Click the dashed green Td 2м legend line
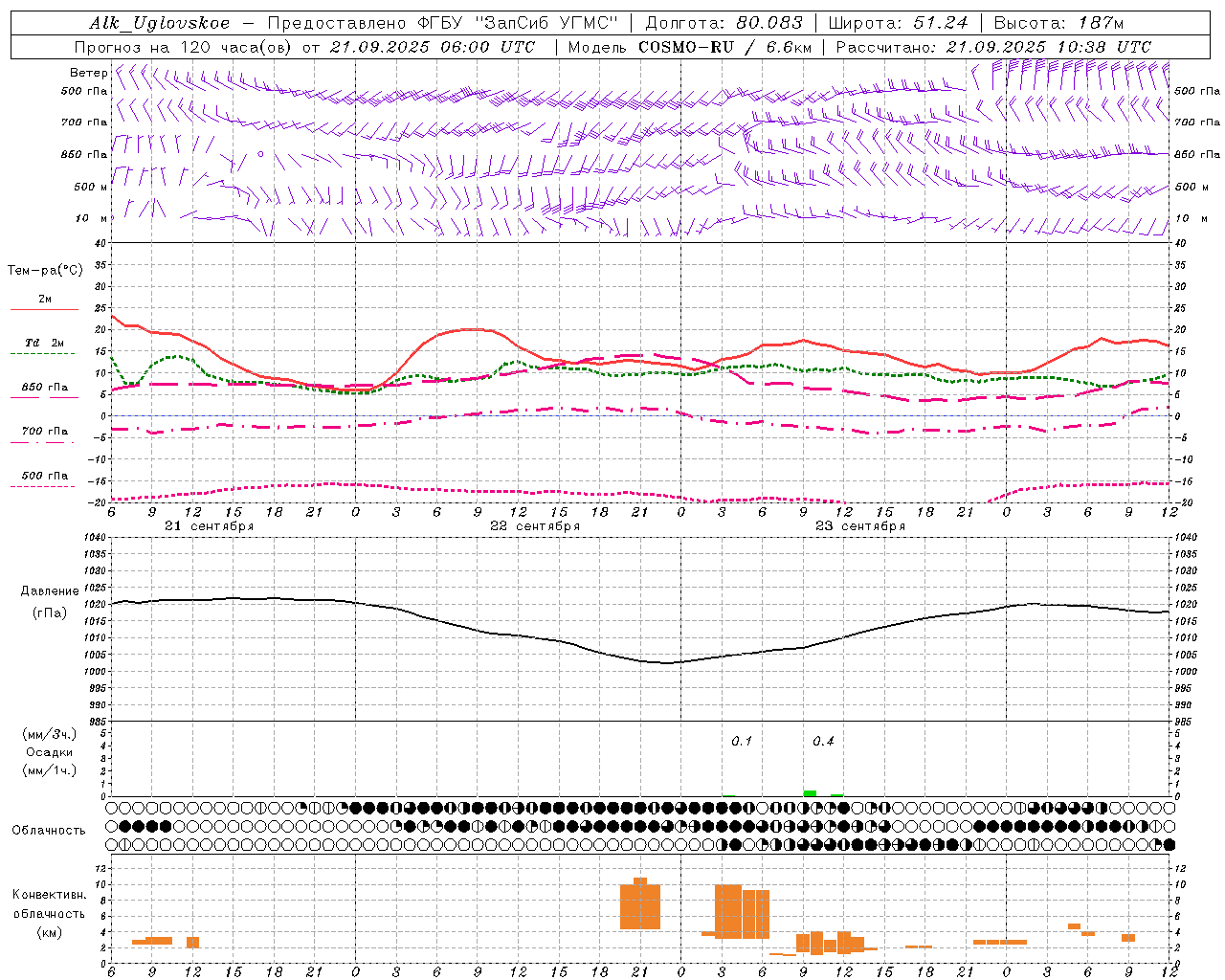The image size is (1225, 980). tap(42, 354)
